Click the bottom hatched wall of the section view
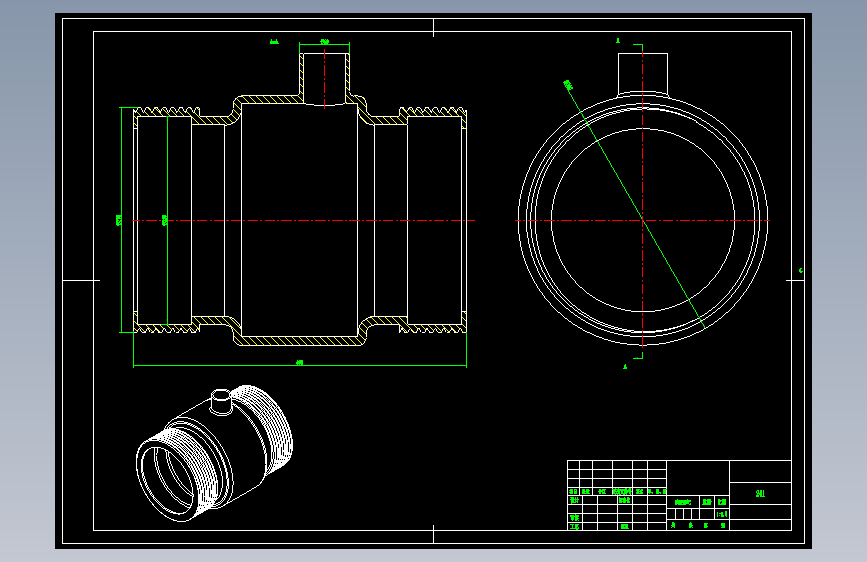The width and height of the screenshot is (867, 562). click(300, 341)
